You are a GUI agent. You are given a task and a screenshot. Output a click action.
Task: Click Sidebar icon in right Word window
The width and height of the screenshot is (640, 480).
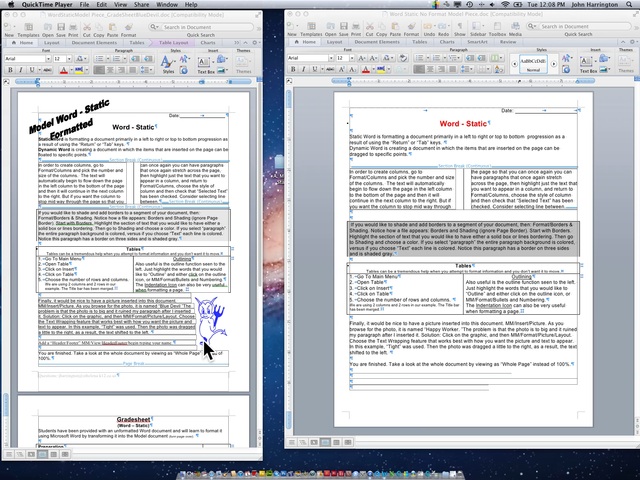coord(476,26)
